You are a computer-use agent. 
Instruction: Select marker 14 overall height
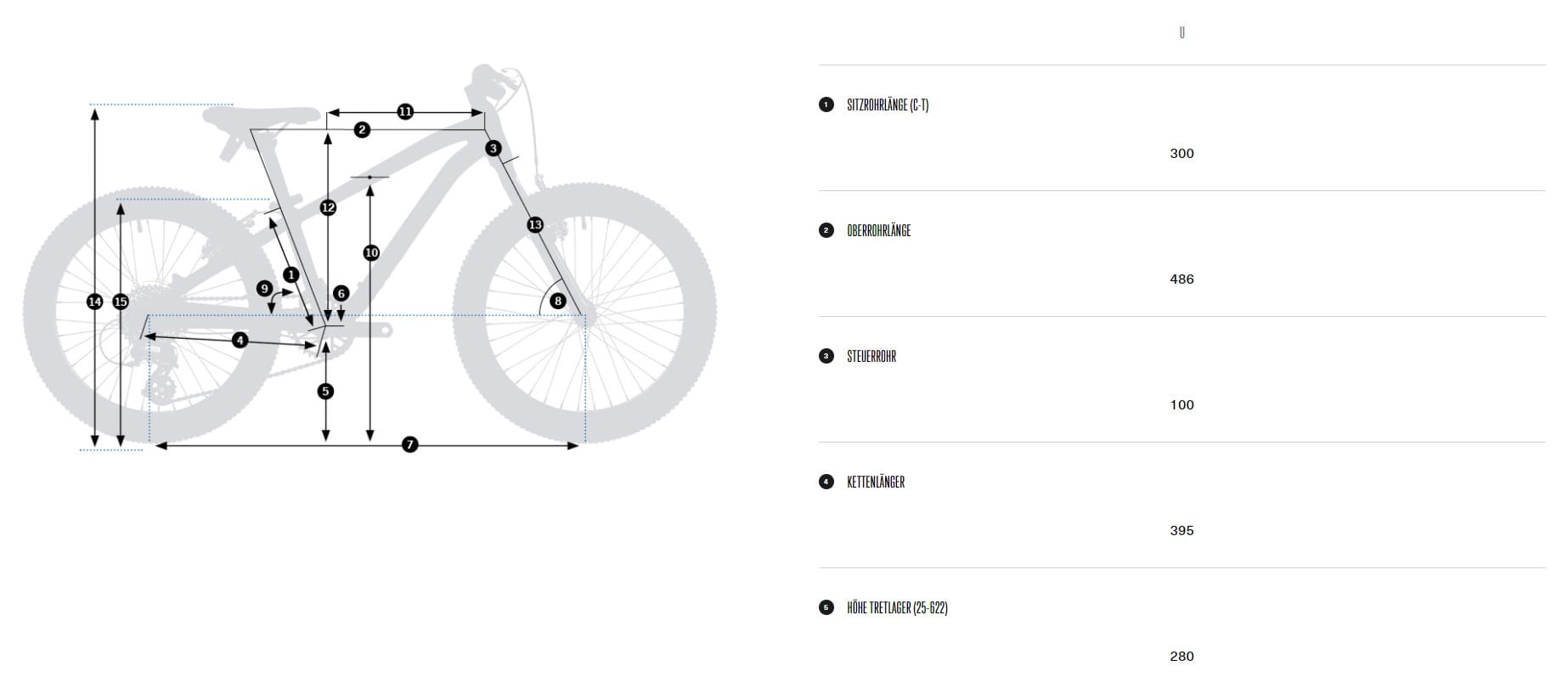(94, 302)
